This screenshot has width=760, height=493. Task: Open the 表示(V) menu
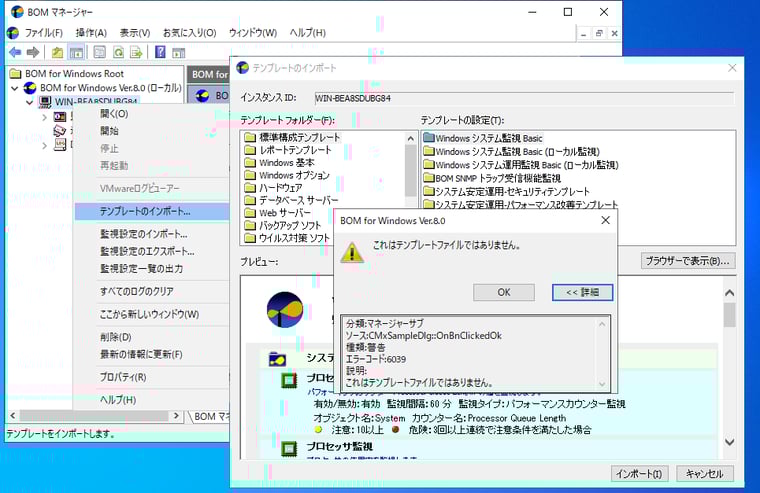tap(135, 33)
